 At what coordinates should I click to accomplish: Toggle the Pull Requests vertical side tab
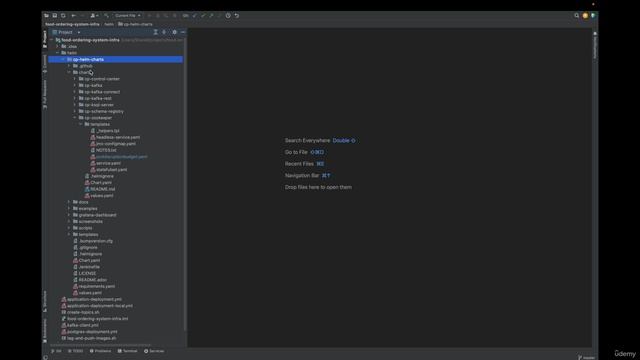45,94
